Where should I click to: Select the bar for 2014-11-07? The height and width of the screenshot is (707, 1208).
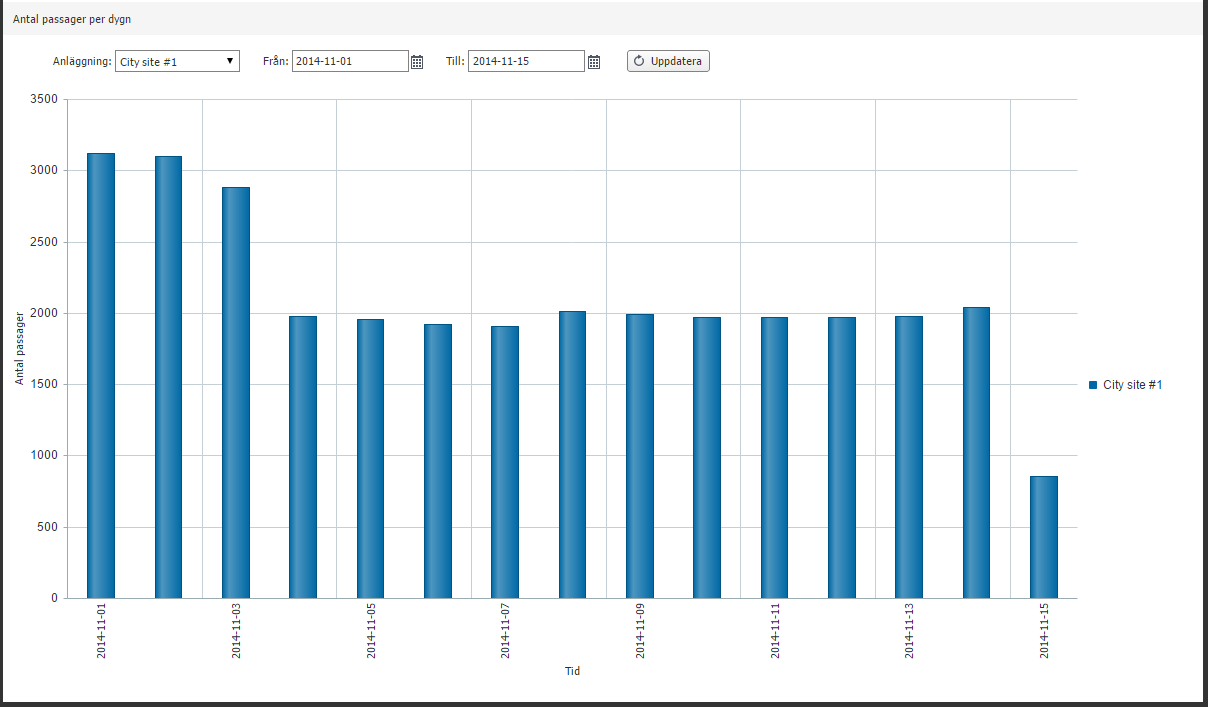click(505, 462)
